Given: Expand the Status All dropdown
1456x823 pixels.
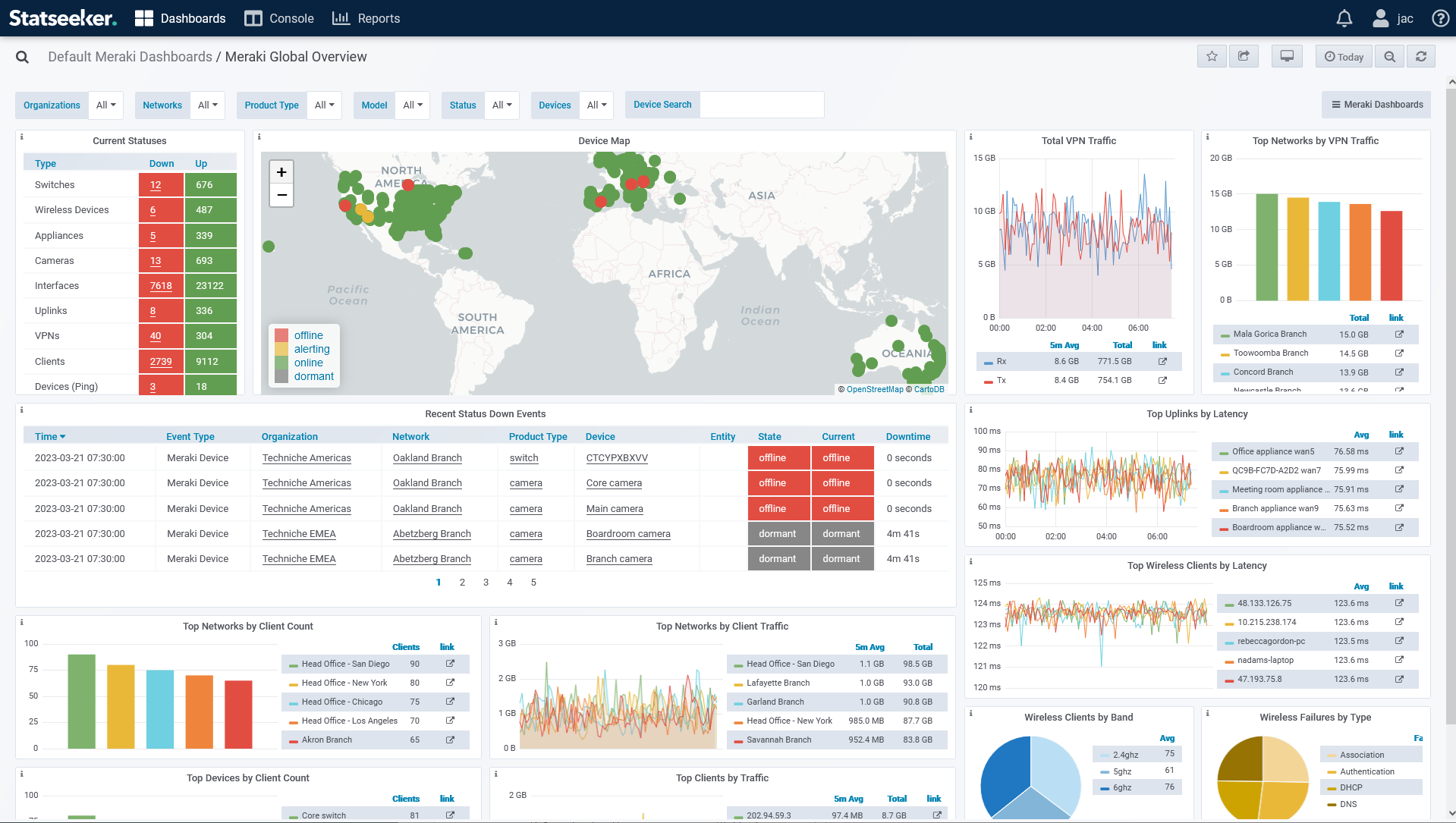Looking at the screenshot, I should (502, 105).
